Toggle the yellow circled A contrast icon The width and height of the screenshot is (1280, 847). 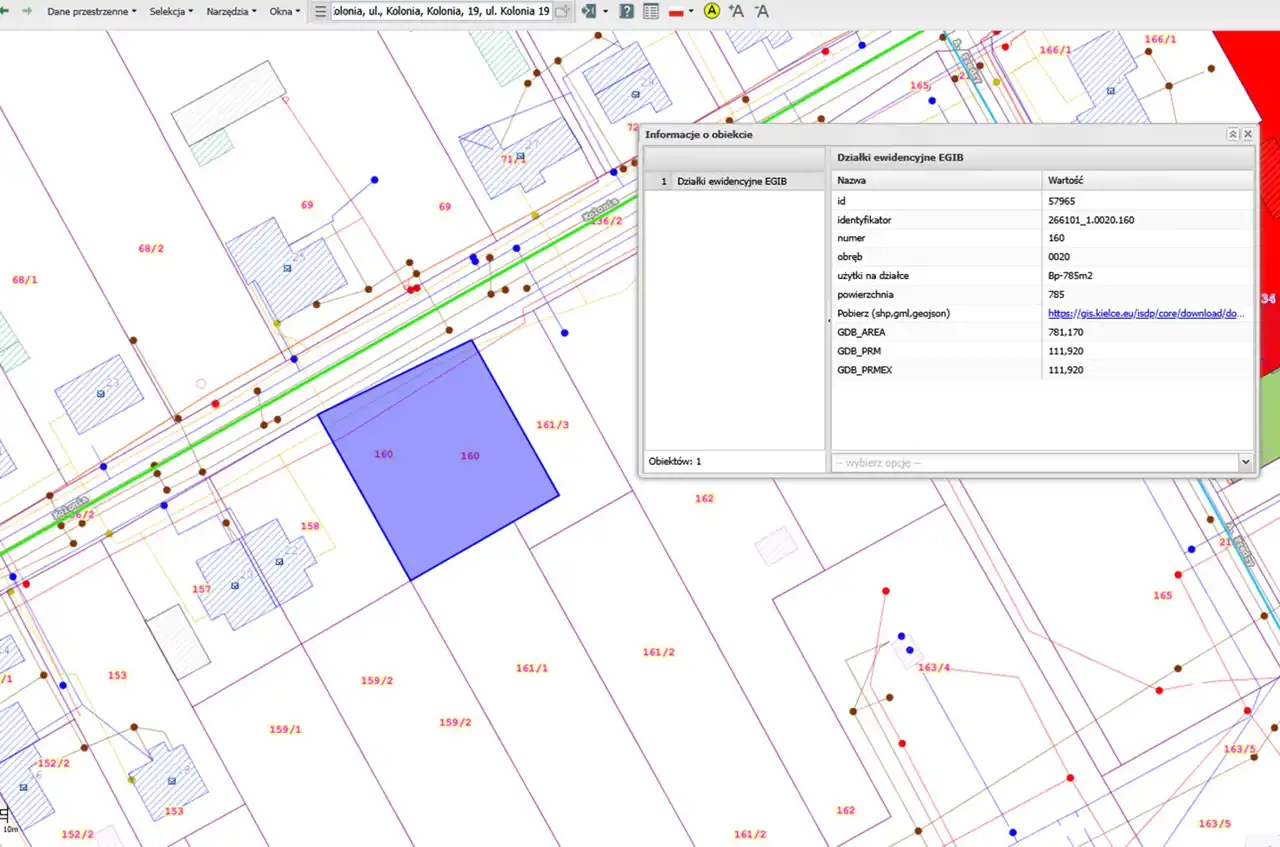(711, 11)
